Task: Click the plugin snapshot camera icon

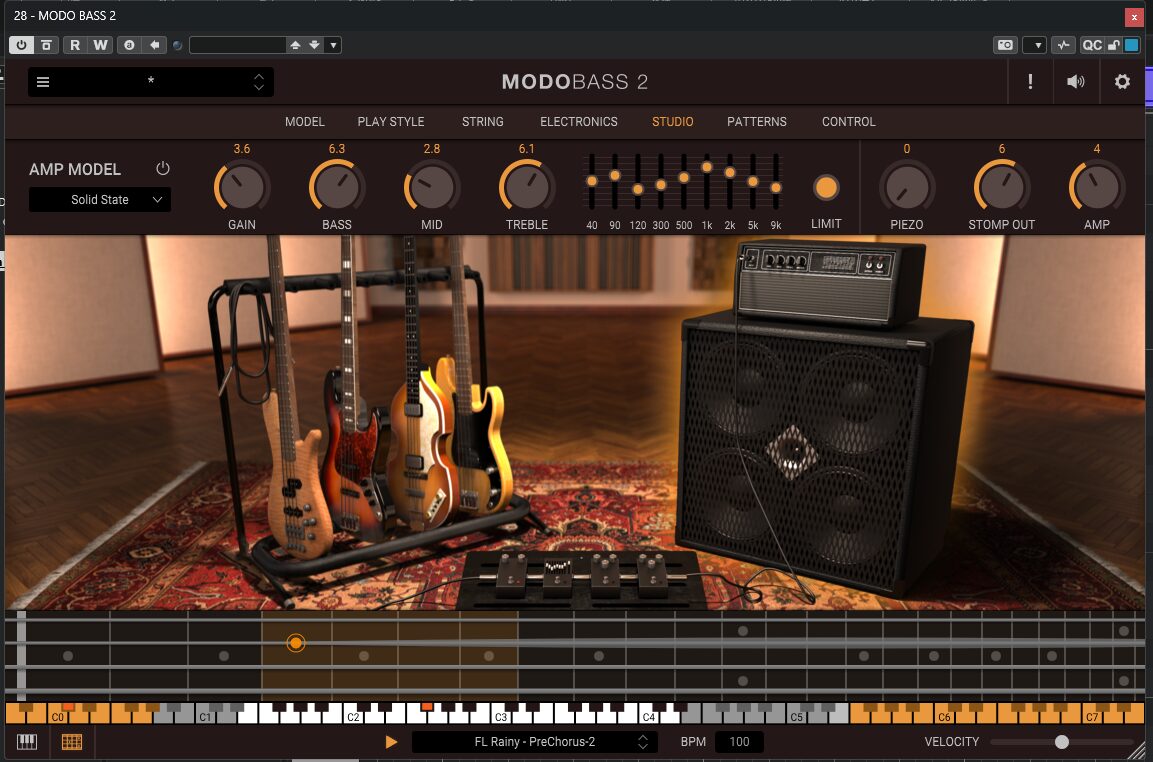Action: [x=1005, y=45]
